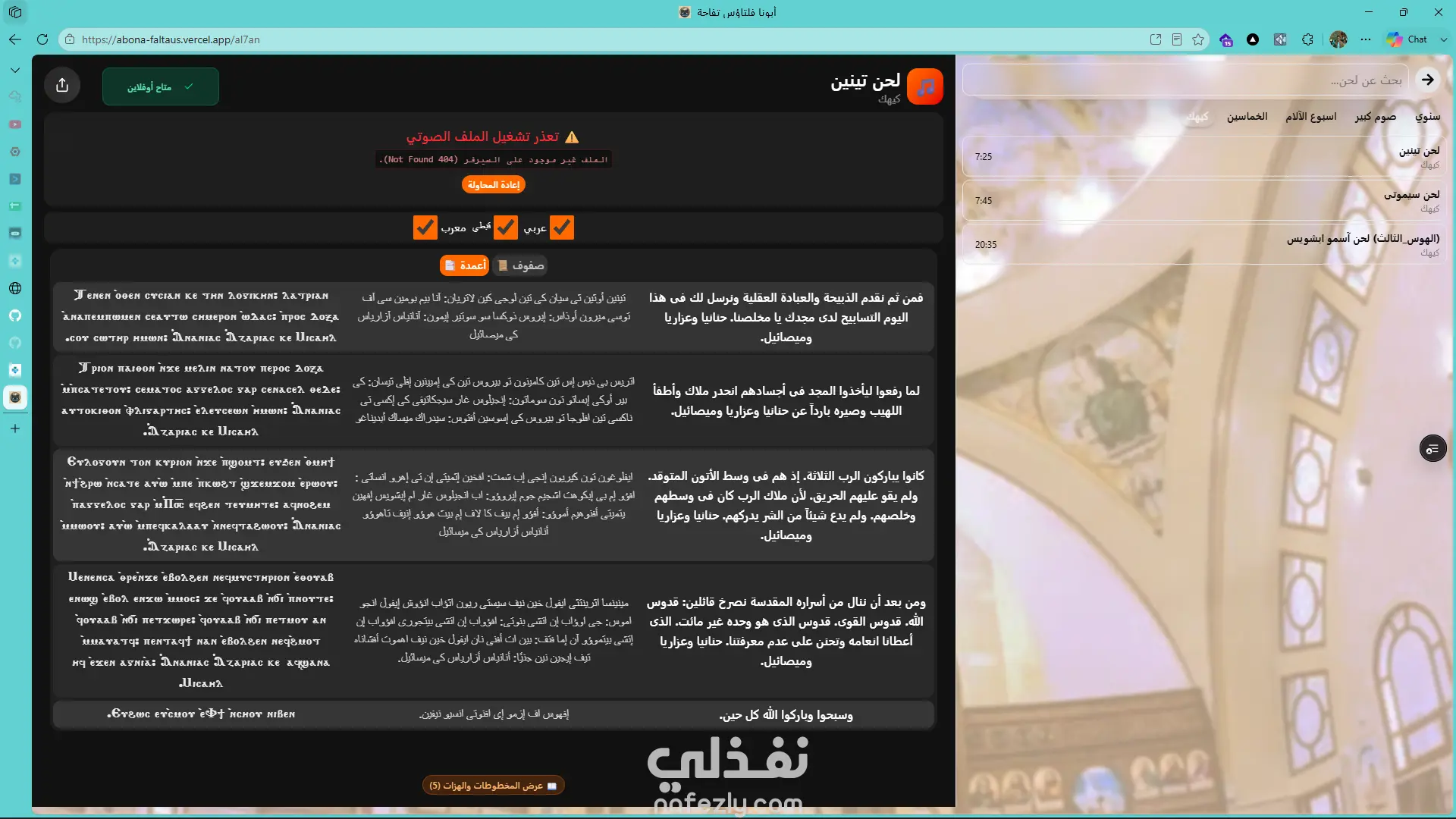This screenshot has height=819, width=1456.
Task: Switch to the globe icon sidebar tab
Action: pos(15,288)
